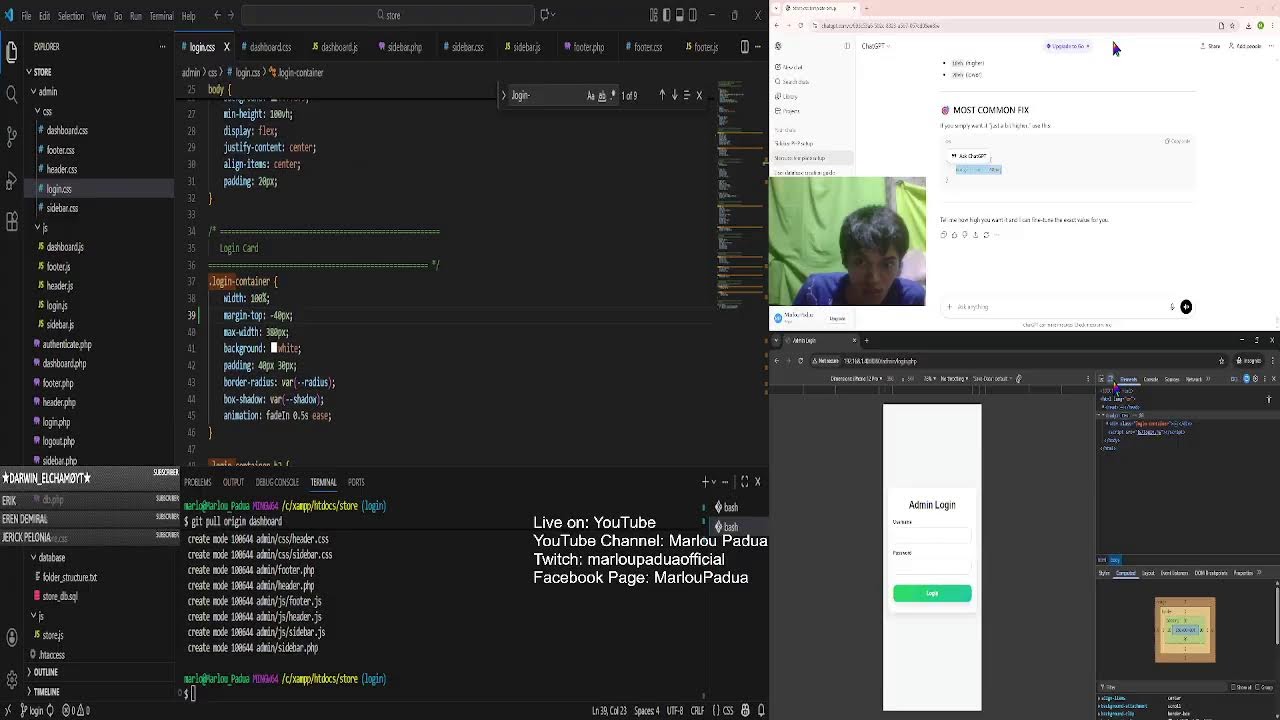Switch to PORTS panel tab
This screenshot has height=720, width=1280.
tap(356, 482)
